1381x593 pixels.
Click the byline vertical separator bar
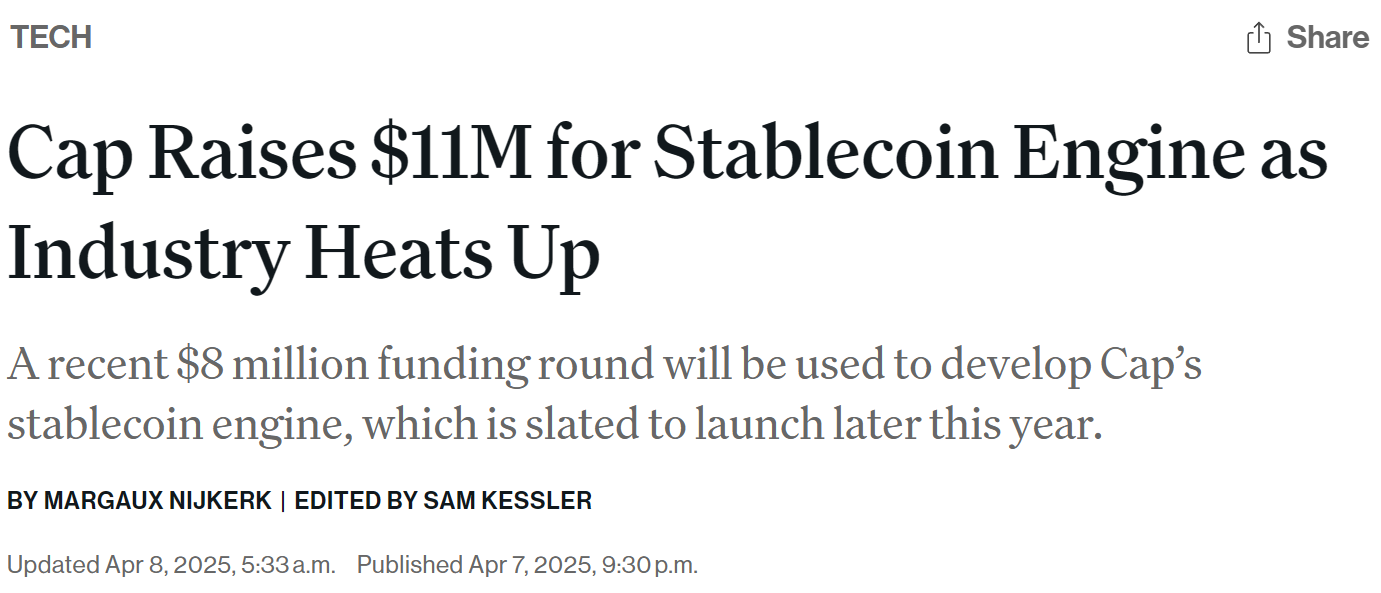(283, 501)
